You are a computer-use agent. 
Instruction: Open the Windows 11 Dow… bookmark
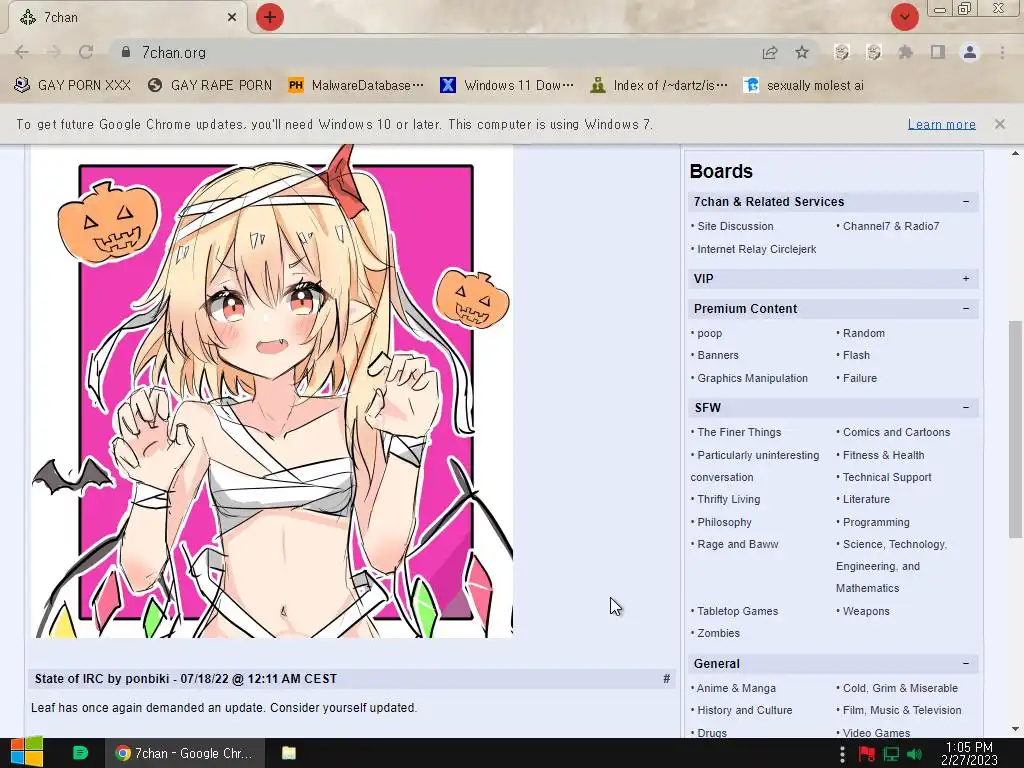pyautogui.click(x=507, y=86)
